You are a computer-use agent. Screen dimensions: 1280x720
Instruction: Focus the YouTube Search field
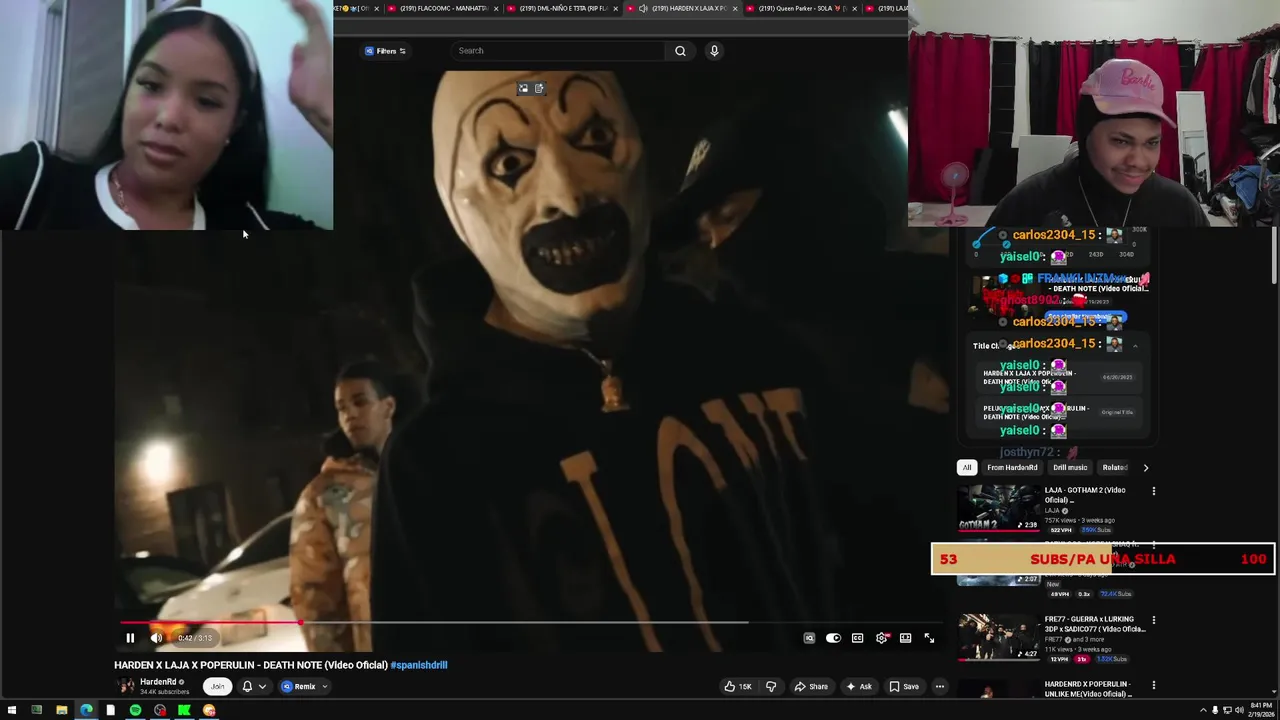[x=558, y=51]
